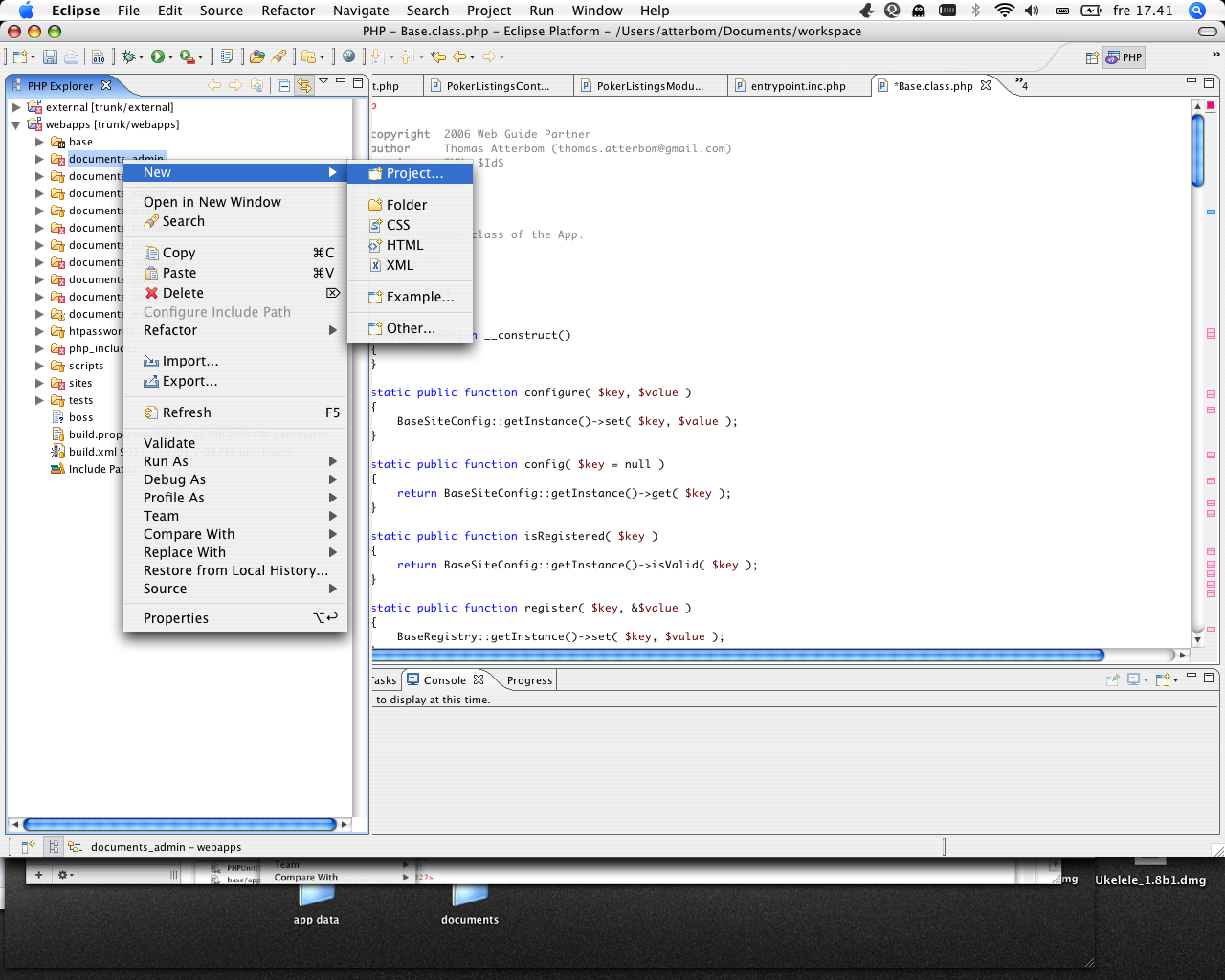Click the web browser globe icon
The width and height of the screenshot is (1225, 980).
pos(349,56)
